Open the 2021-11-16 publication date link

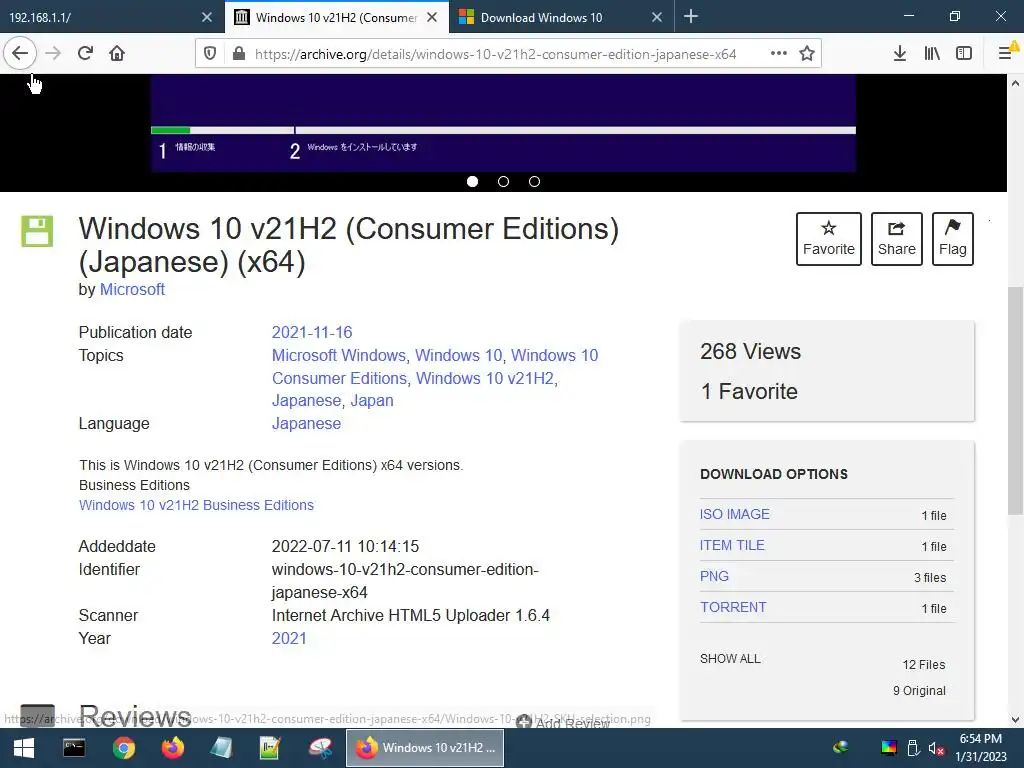(312, 332)
